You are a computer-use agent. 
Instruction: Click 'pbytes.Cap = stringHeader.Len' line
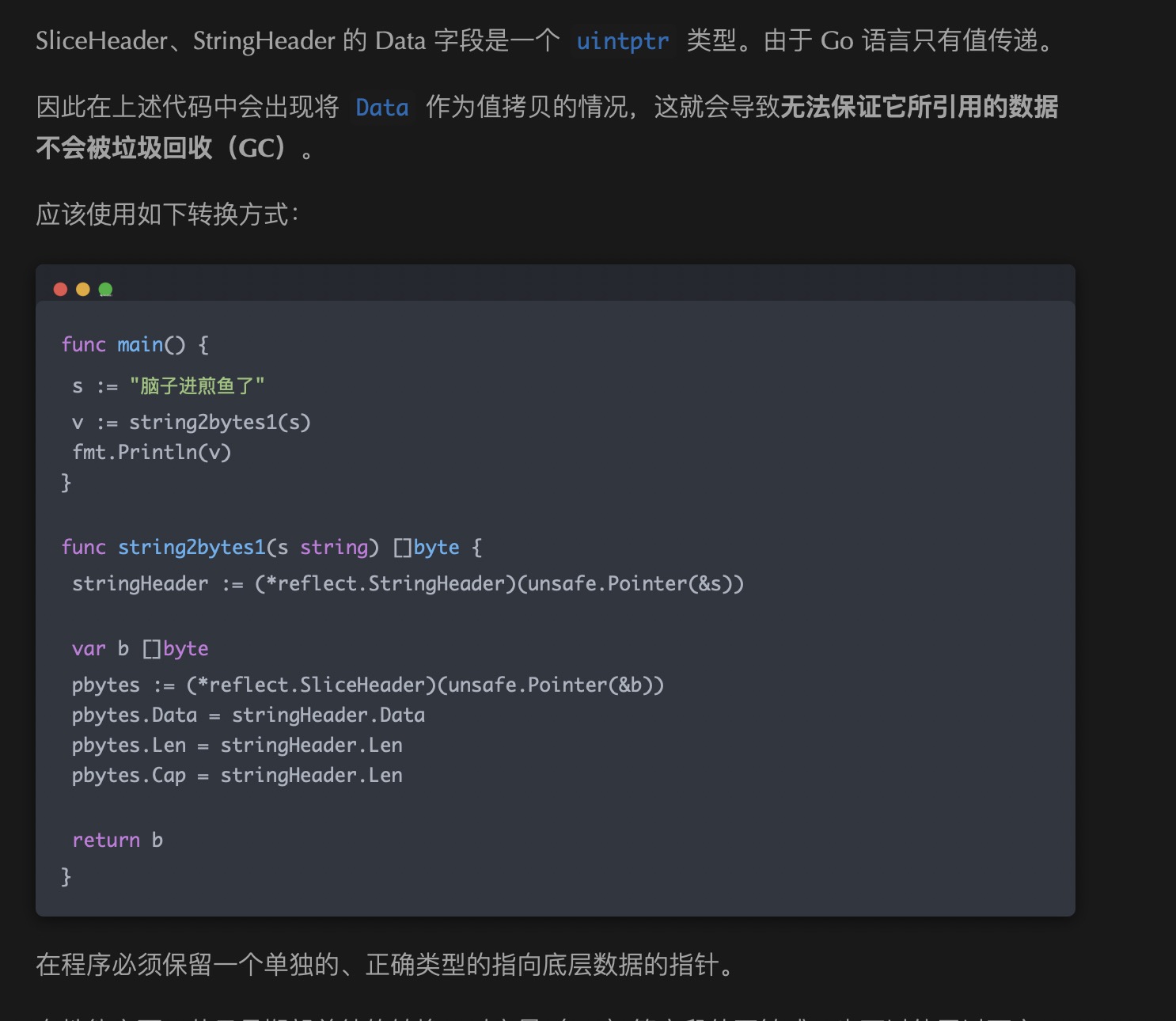click(x=237, y=776)
